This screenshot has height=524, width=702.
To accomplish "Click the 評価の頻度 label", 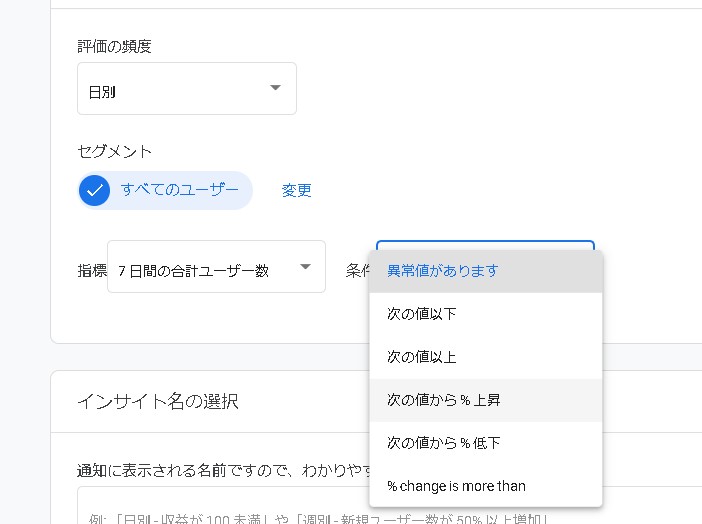I will 114,46.
